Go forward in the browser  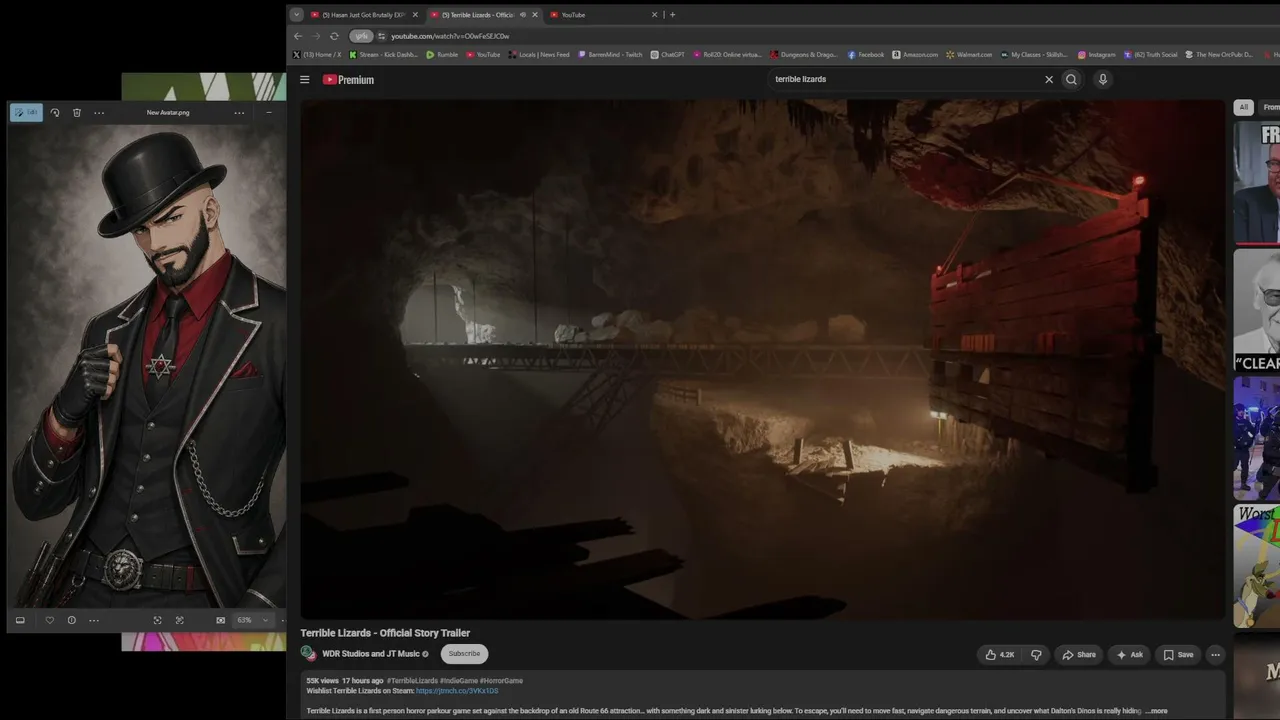coord(316,36)
